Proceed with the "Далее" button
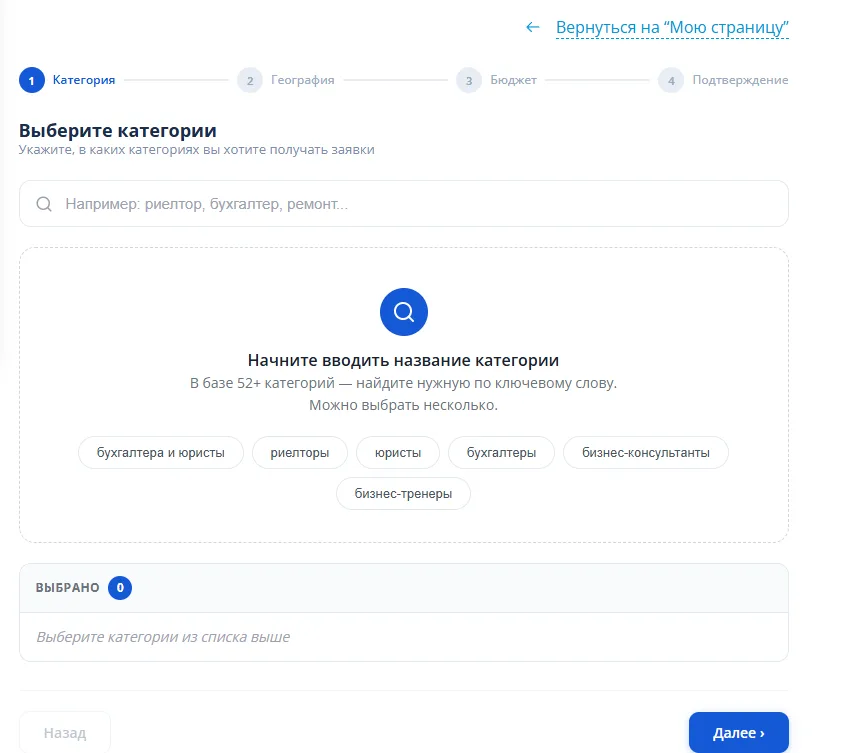The image size is (855, 753). [739, 732]
